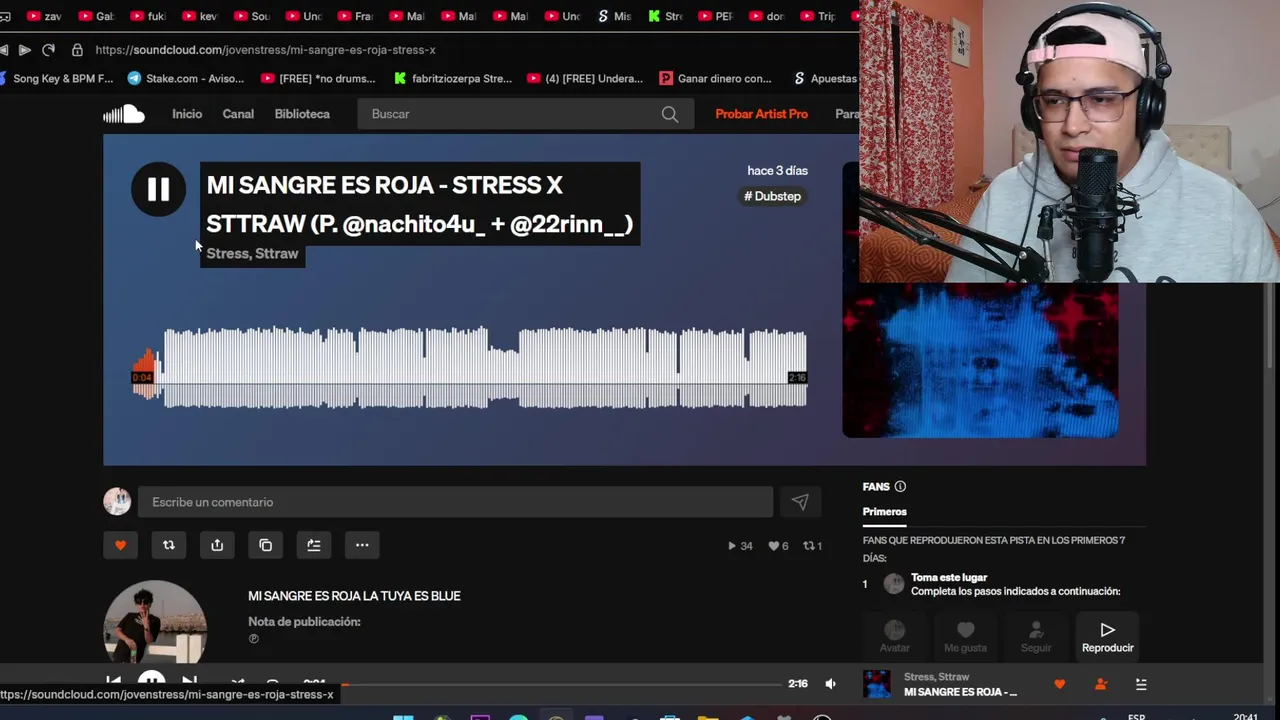Go forward with the browser arrow
This screenshot has width=1280, height=720.
pyautogui.click(x=24, y=50)
